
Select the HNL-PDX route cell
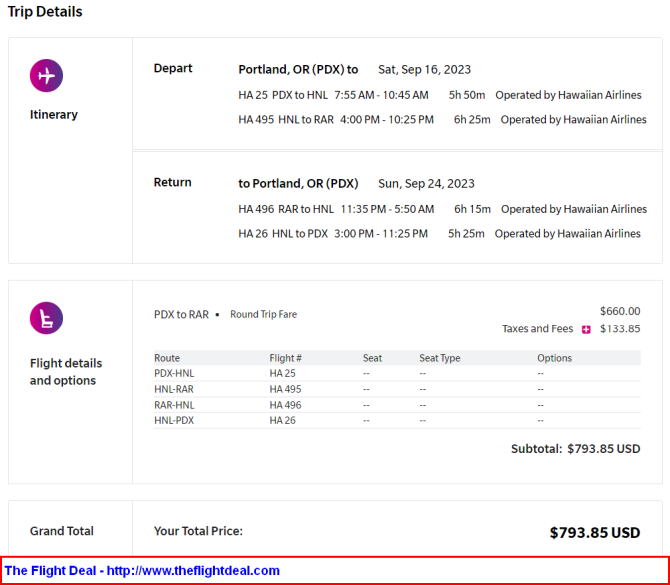pos(174,420)
